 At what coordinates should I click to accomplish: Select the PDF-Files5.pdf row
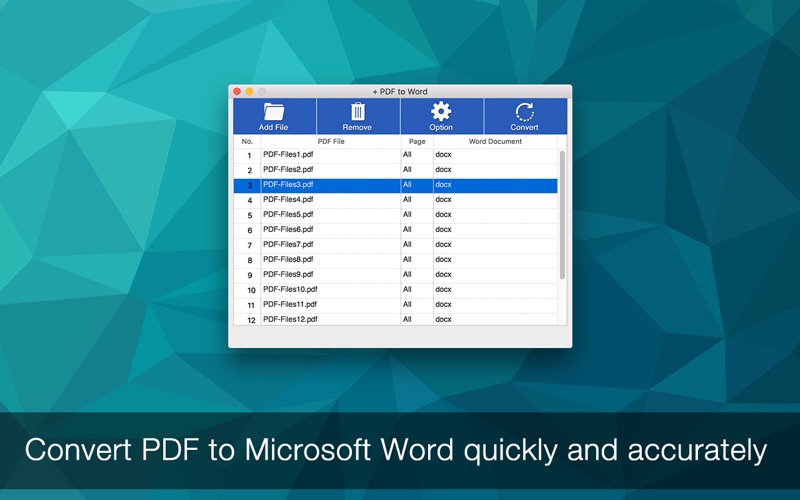tap(395, 215)
